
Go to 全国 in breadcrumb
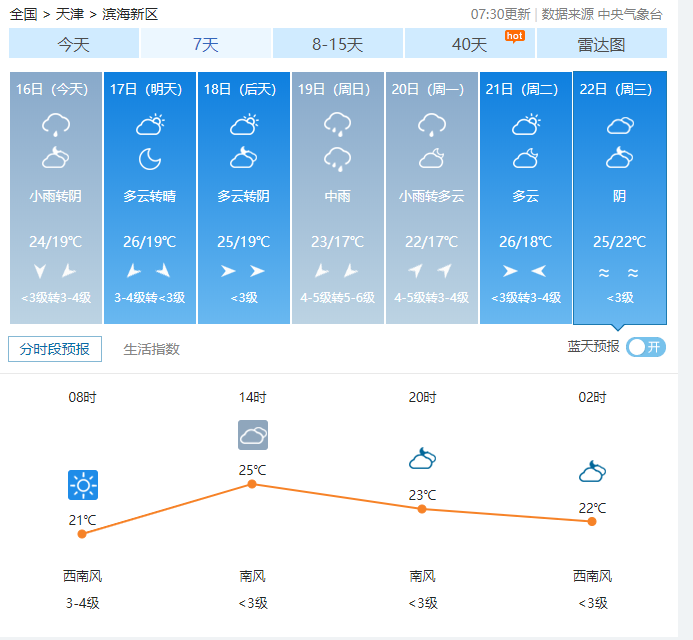pos(23,14)
